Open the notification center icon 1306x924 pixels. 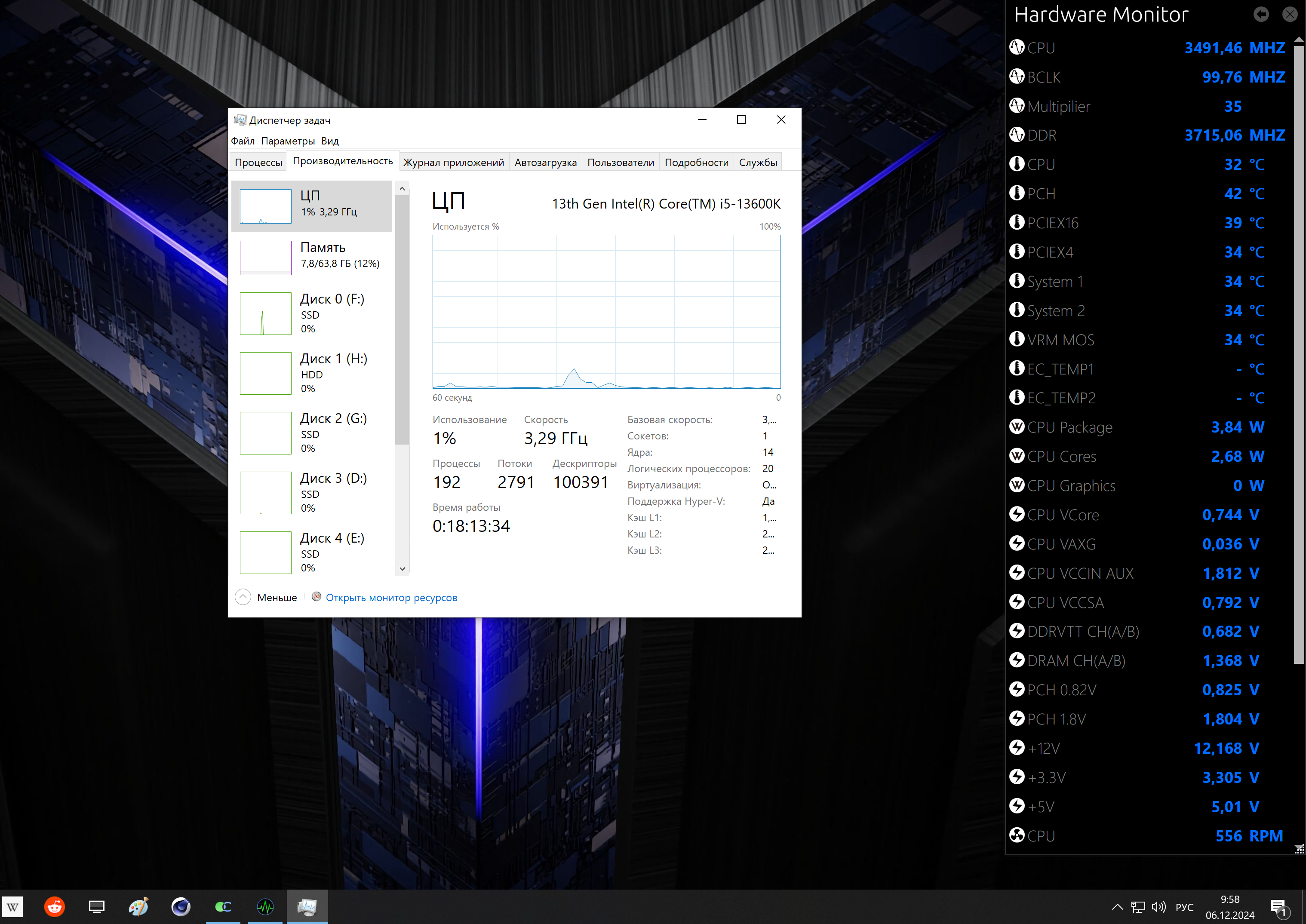[x=1278, y=906]
